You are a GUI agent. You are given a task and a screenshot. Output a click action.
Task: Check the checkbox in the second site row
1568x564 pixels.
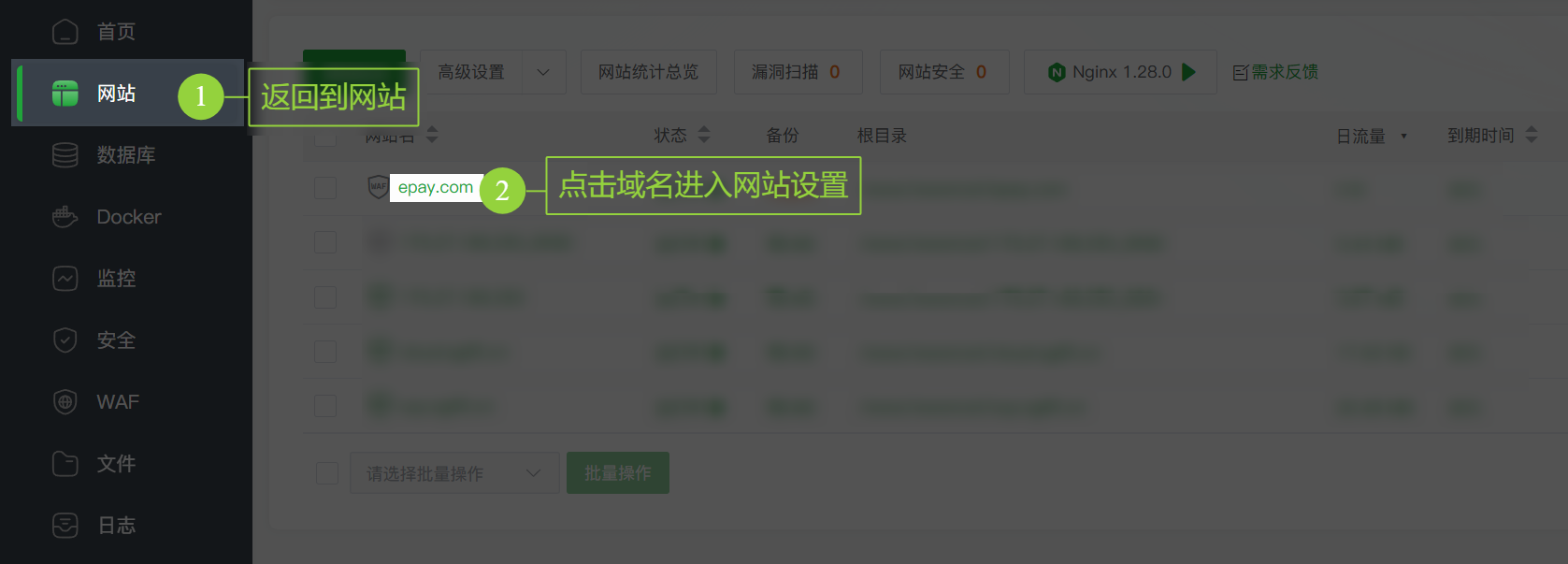pyautogui.click(x=325, y=242)
